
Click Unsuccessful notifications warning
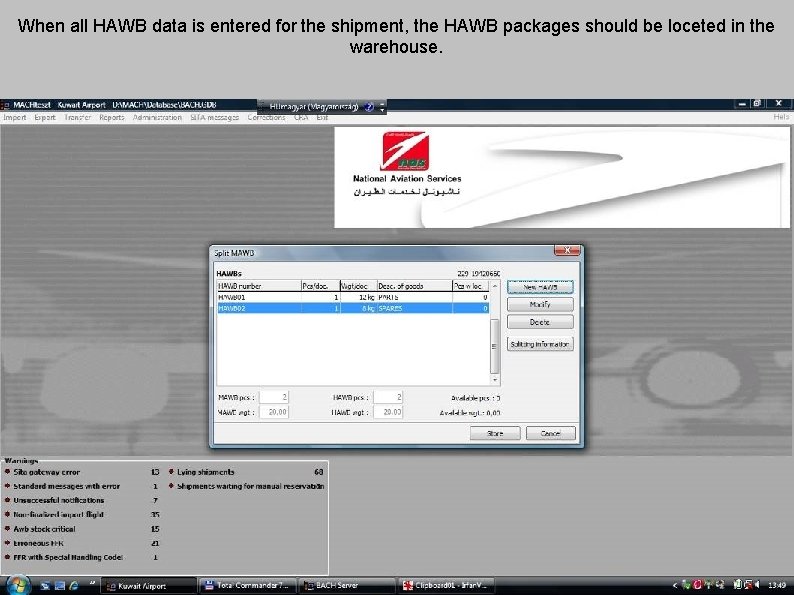tap(59, 500)
